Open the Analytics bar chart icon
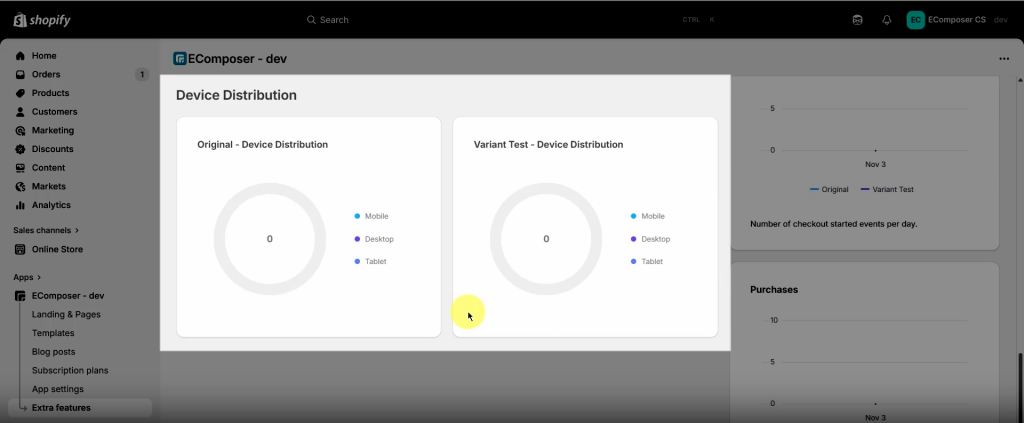 [20, 205]
